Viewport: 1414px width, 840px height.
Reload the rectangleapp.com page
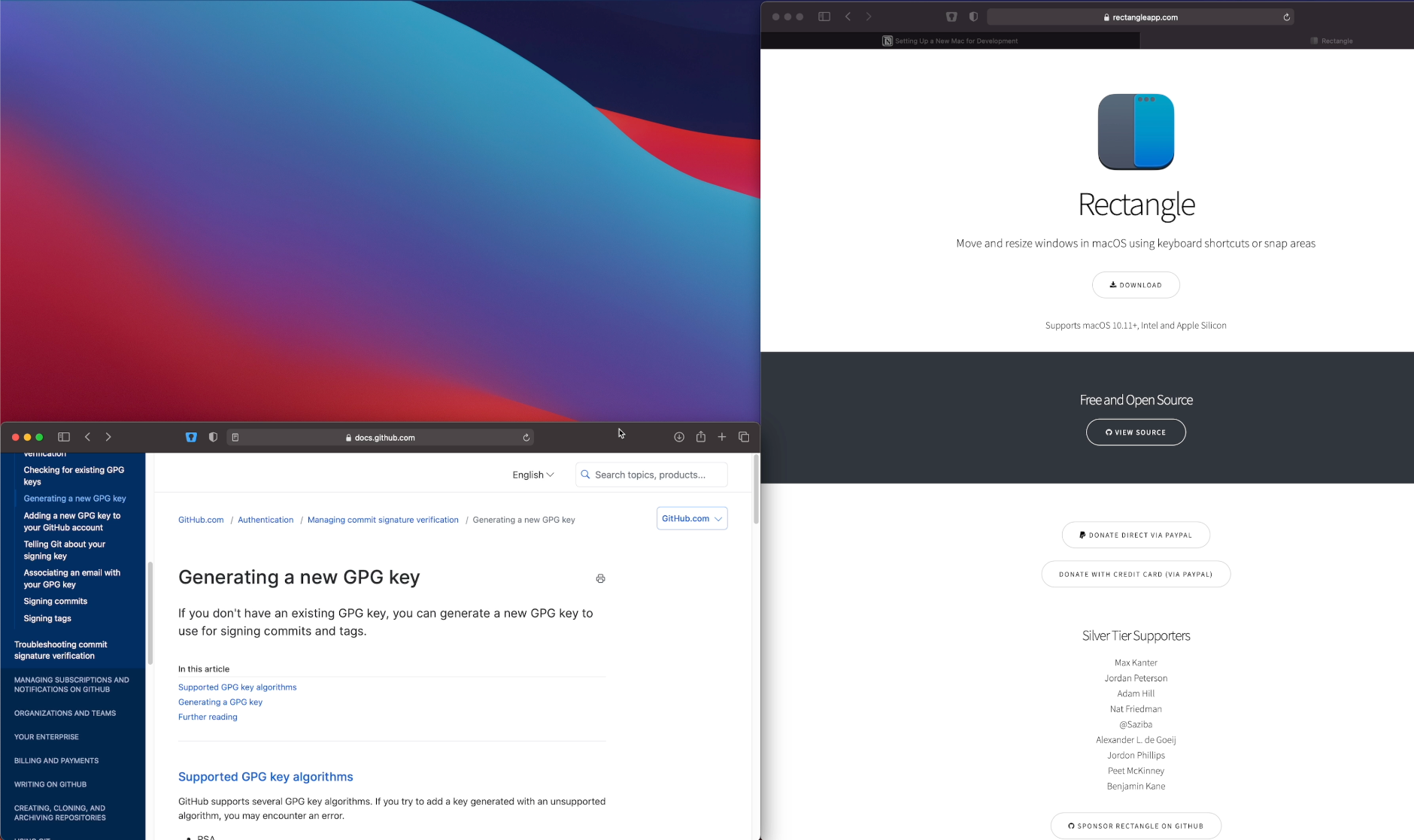tap(1287, 17)
